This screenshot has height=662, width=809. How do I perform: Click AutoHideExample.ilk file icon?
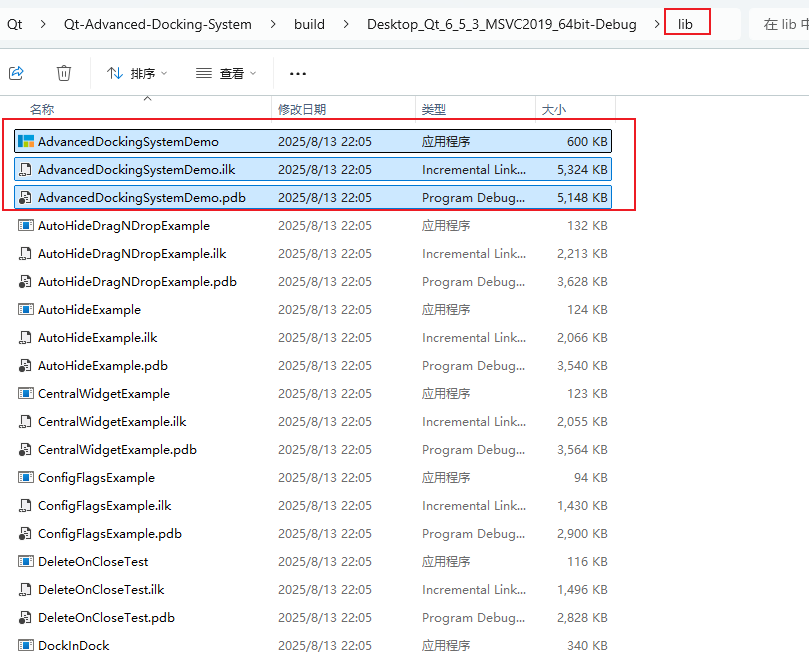(x=25, y=337)
